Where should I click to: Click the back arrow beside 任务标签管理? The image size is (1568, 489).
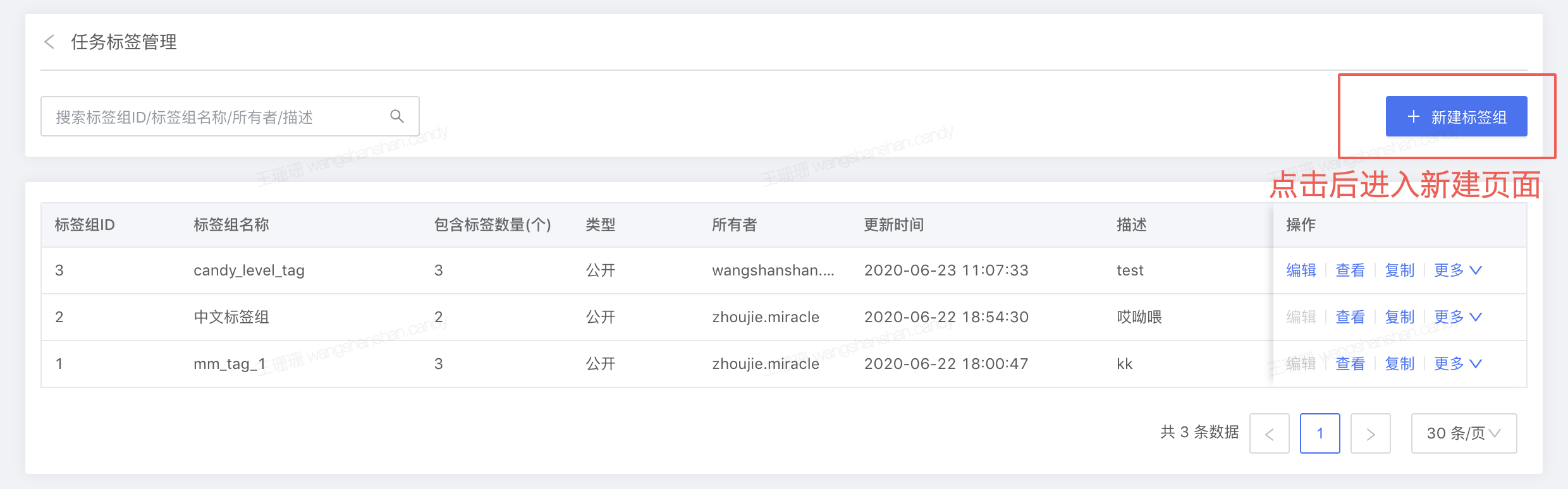49,42
